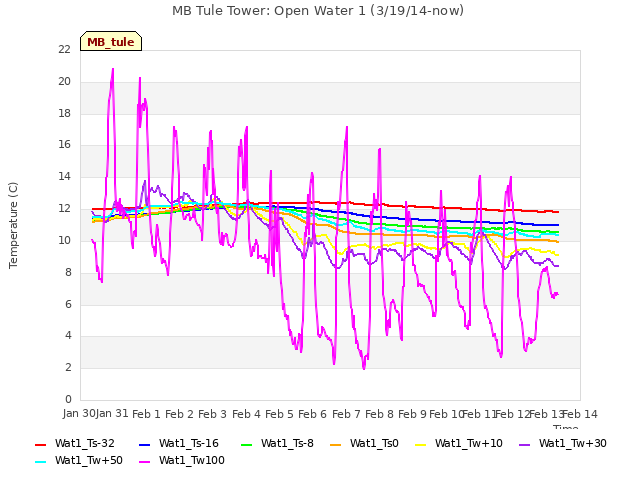Click the Feb 3 x-axis tick label
640x480 pixels.
pyautogui.click(x=212, y=414)
